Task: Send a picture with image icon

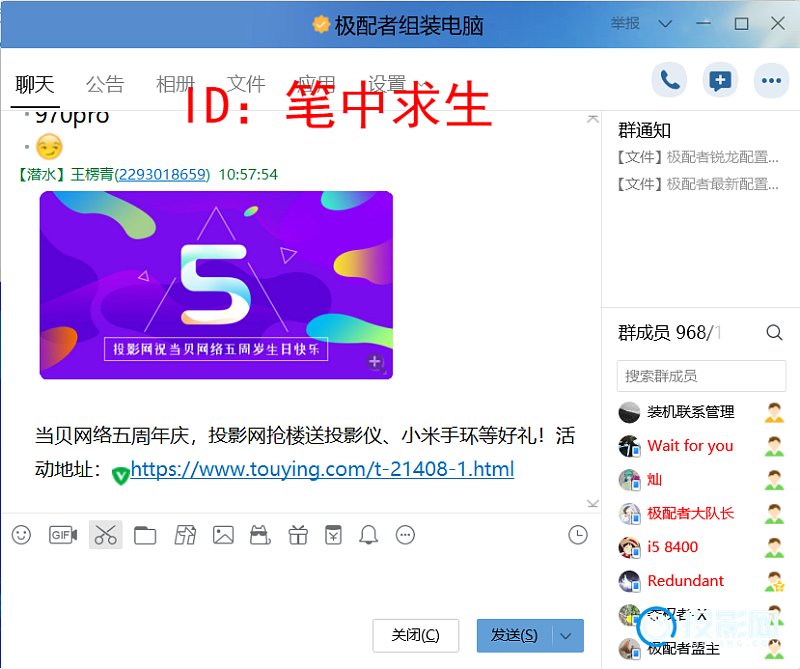Action: 223,535
